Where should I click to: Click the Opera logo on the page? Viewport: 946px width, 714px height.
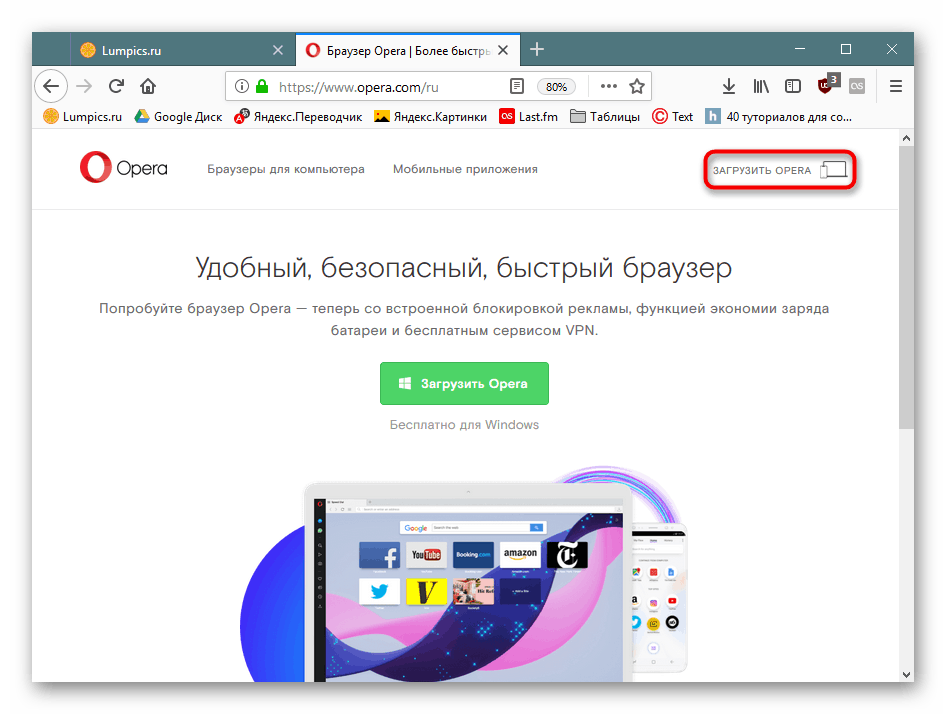click(x=124, y=168)
